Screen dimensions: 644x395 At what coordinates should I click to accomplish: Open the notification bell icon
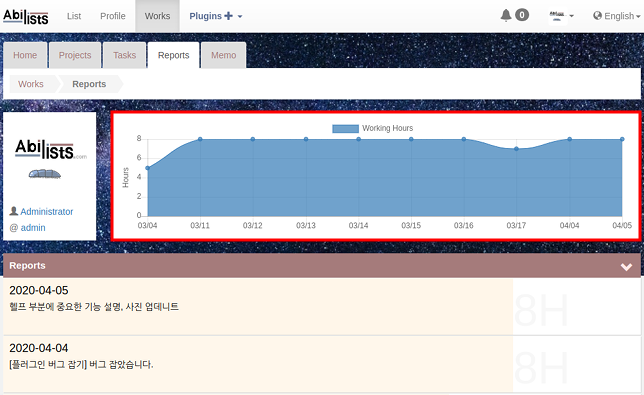506,16
